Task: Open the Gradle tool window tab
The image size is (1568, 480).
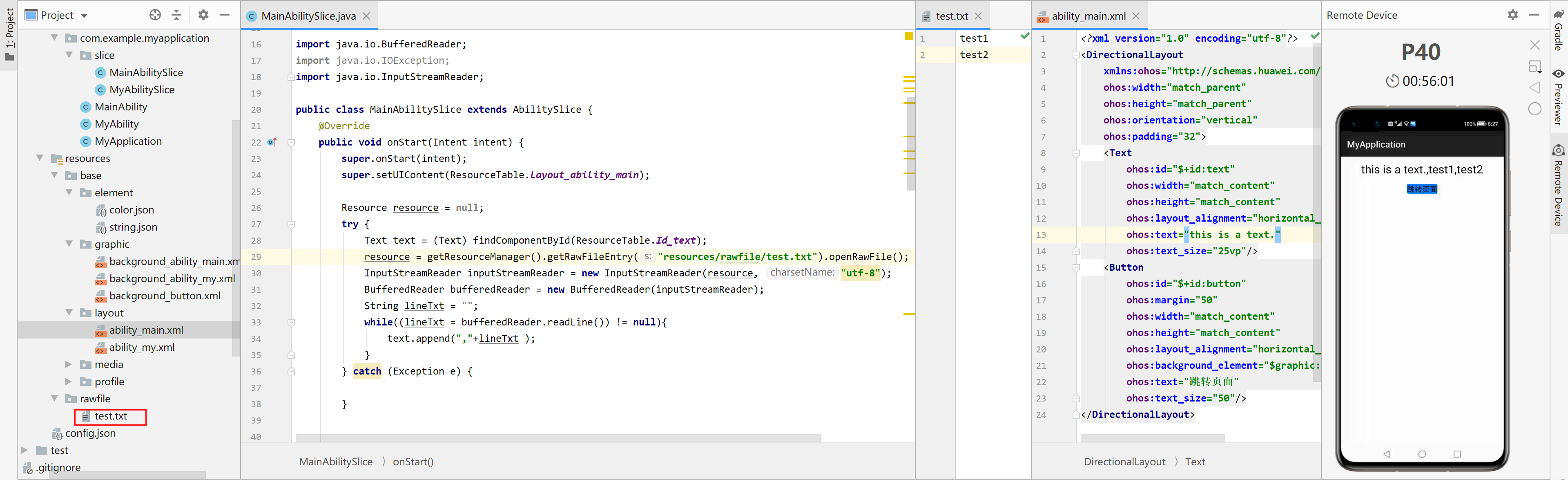Action: point(1559,29)
